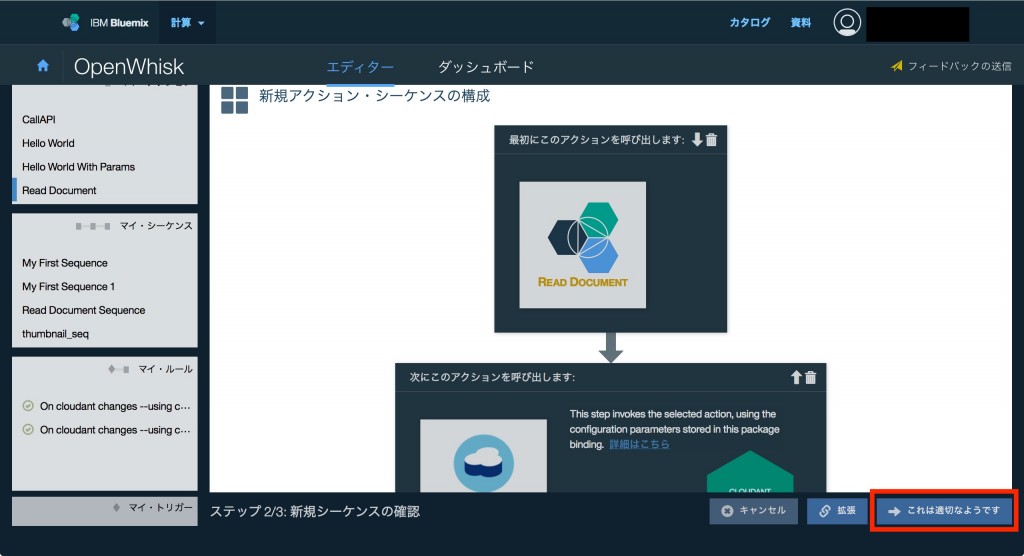Click the 拡張 button
1024x556 pixels.
(838, 511)
